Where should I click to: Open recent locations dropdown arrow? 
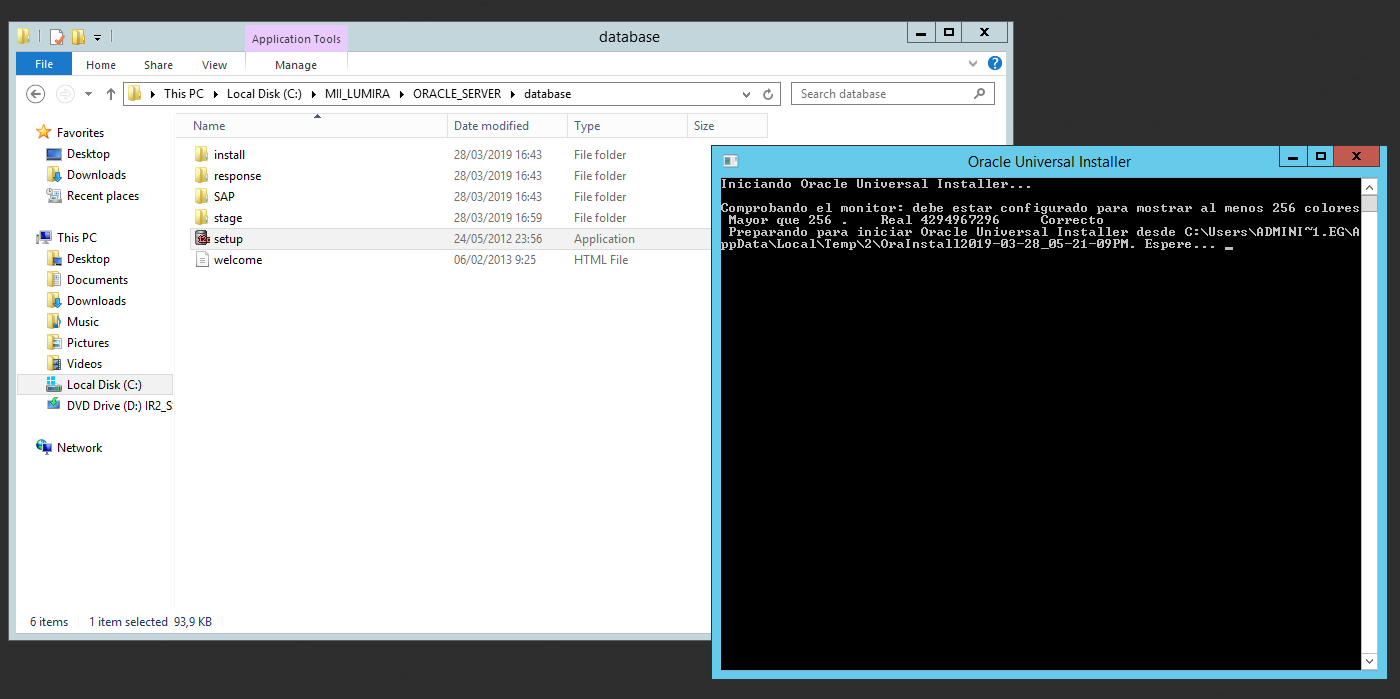(x=88, y=94)
